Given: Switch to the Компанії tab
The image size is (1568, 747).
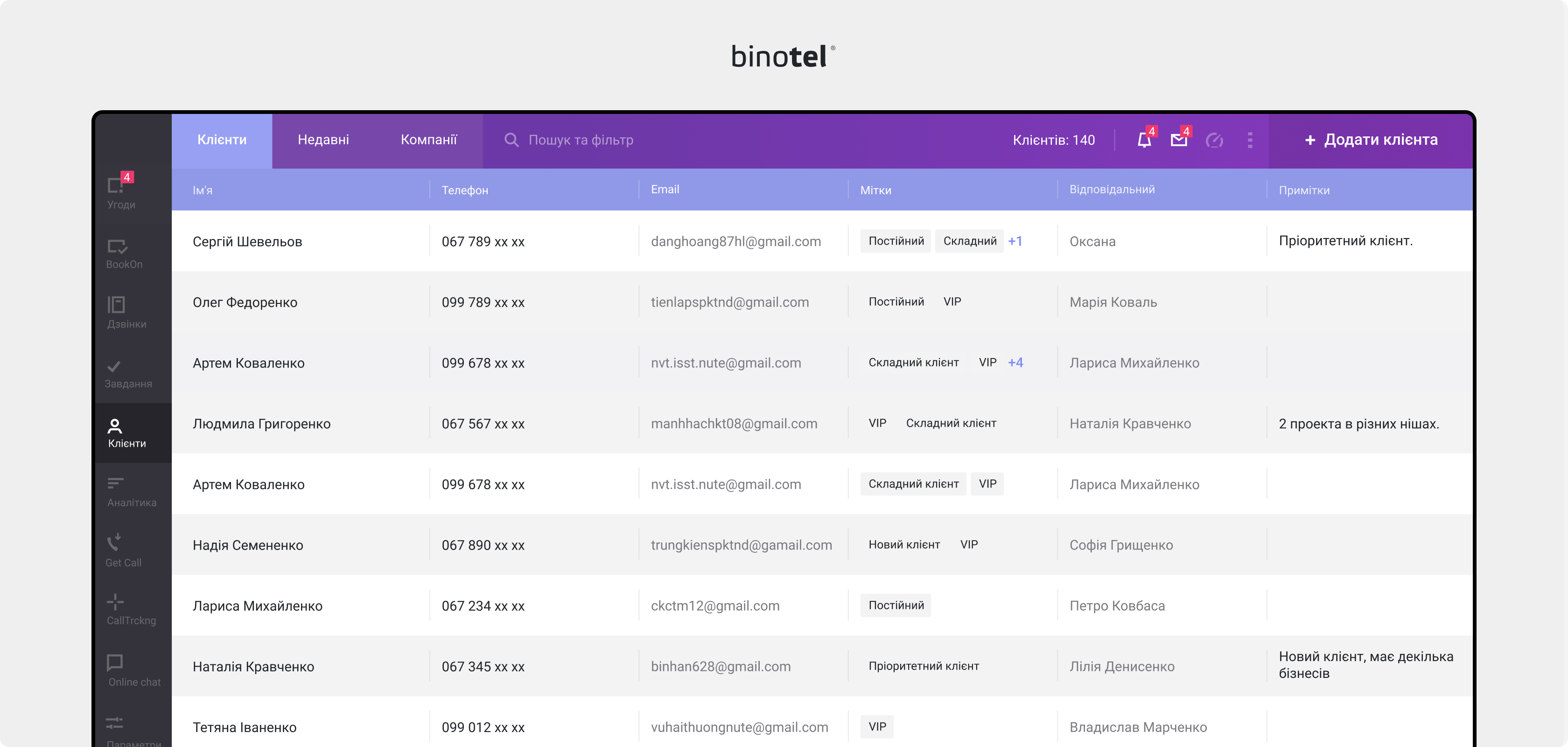Looking at the screenshot, I should click(428, 140).
